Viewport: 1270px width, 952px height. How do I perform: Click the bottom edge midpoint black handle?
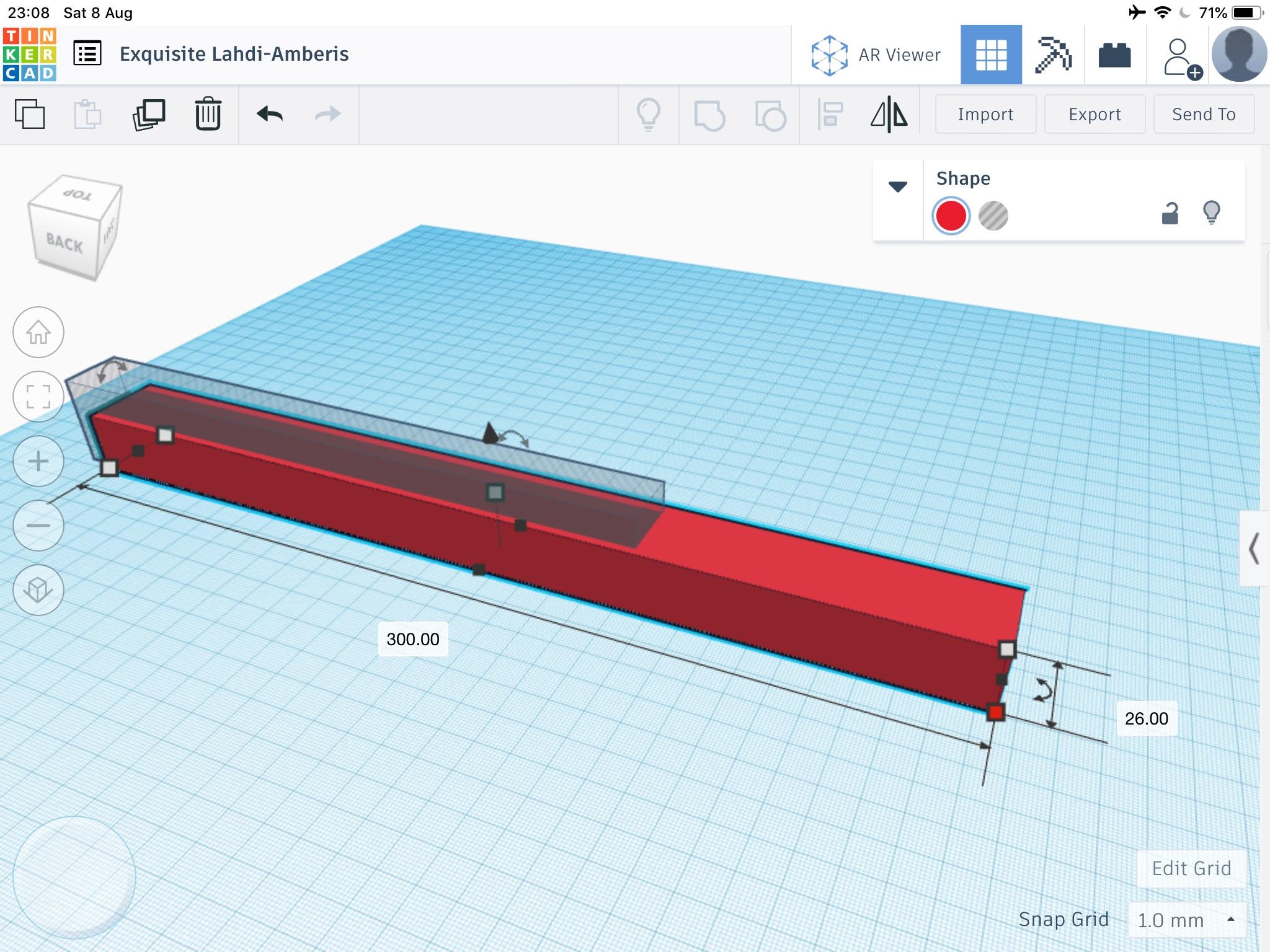pyautogui.click(x=479, y=569)
